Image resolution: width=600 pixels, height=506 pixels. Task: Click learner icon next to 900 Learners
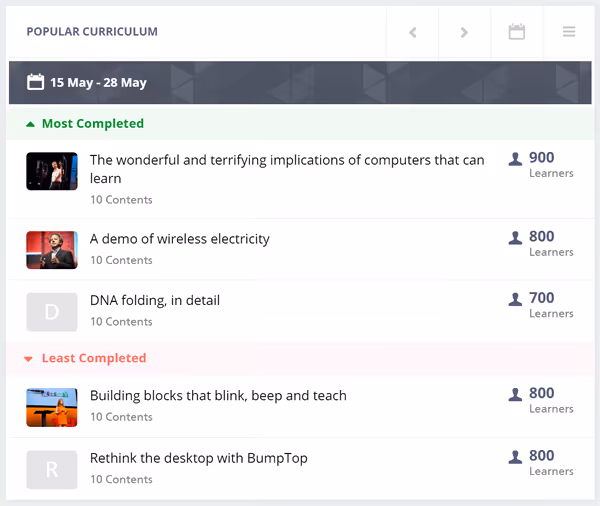[x=515, y=159]
